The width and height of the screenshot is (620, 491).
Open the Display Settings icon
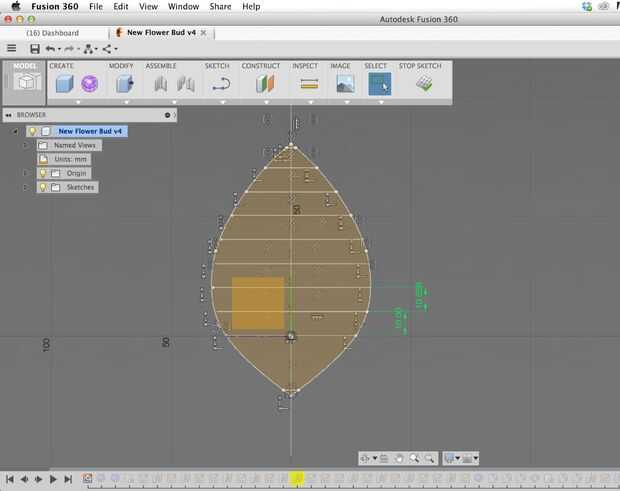[x=449, y=459]
